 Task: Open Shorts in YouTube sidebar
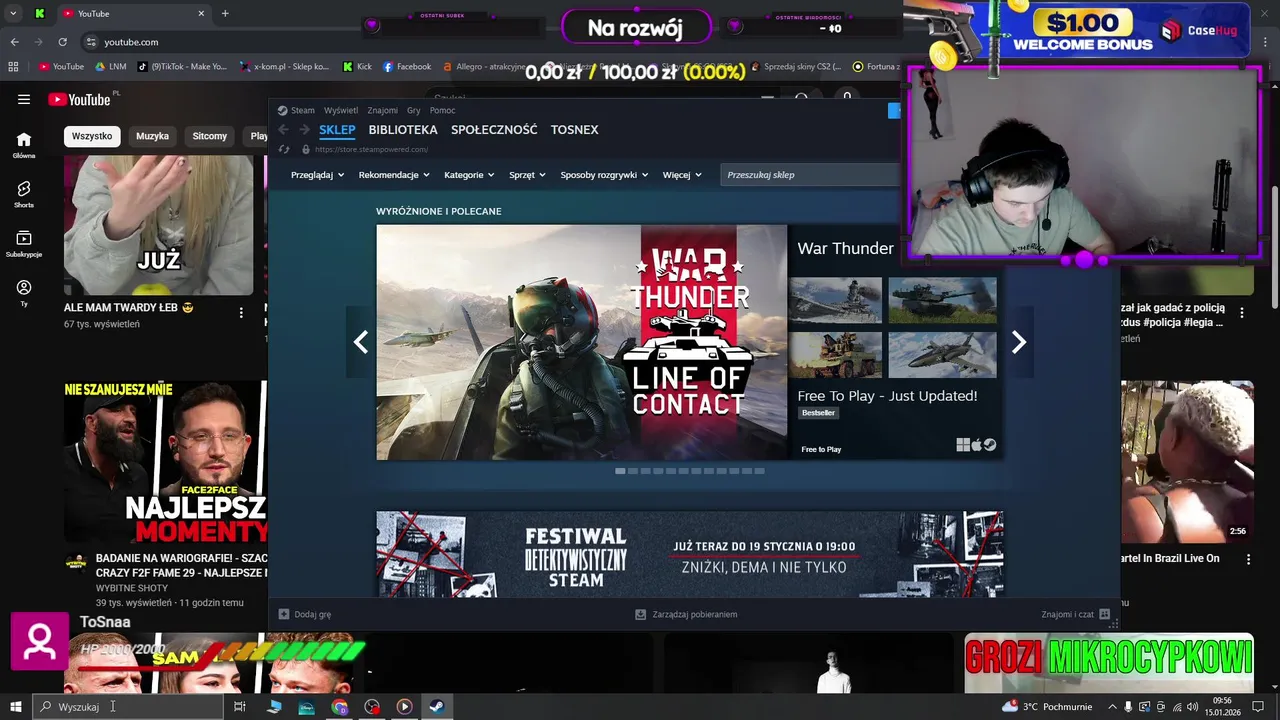(24, 194)
